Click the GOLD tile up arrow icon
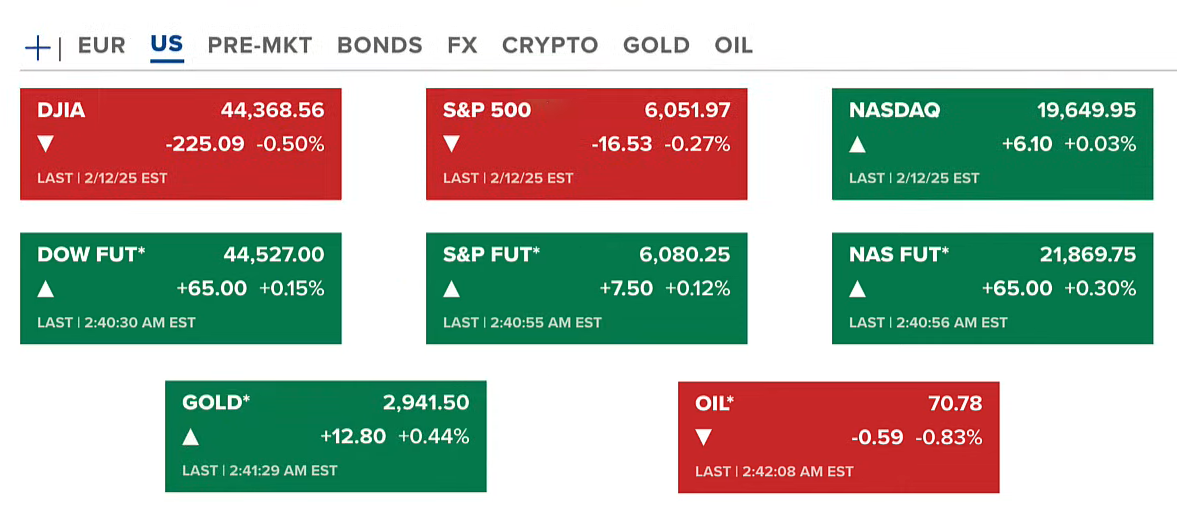The width and height of the screenshot is (1177, 517). coord(190,437)
